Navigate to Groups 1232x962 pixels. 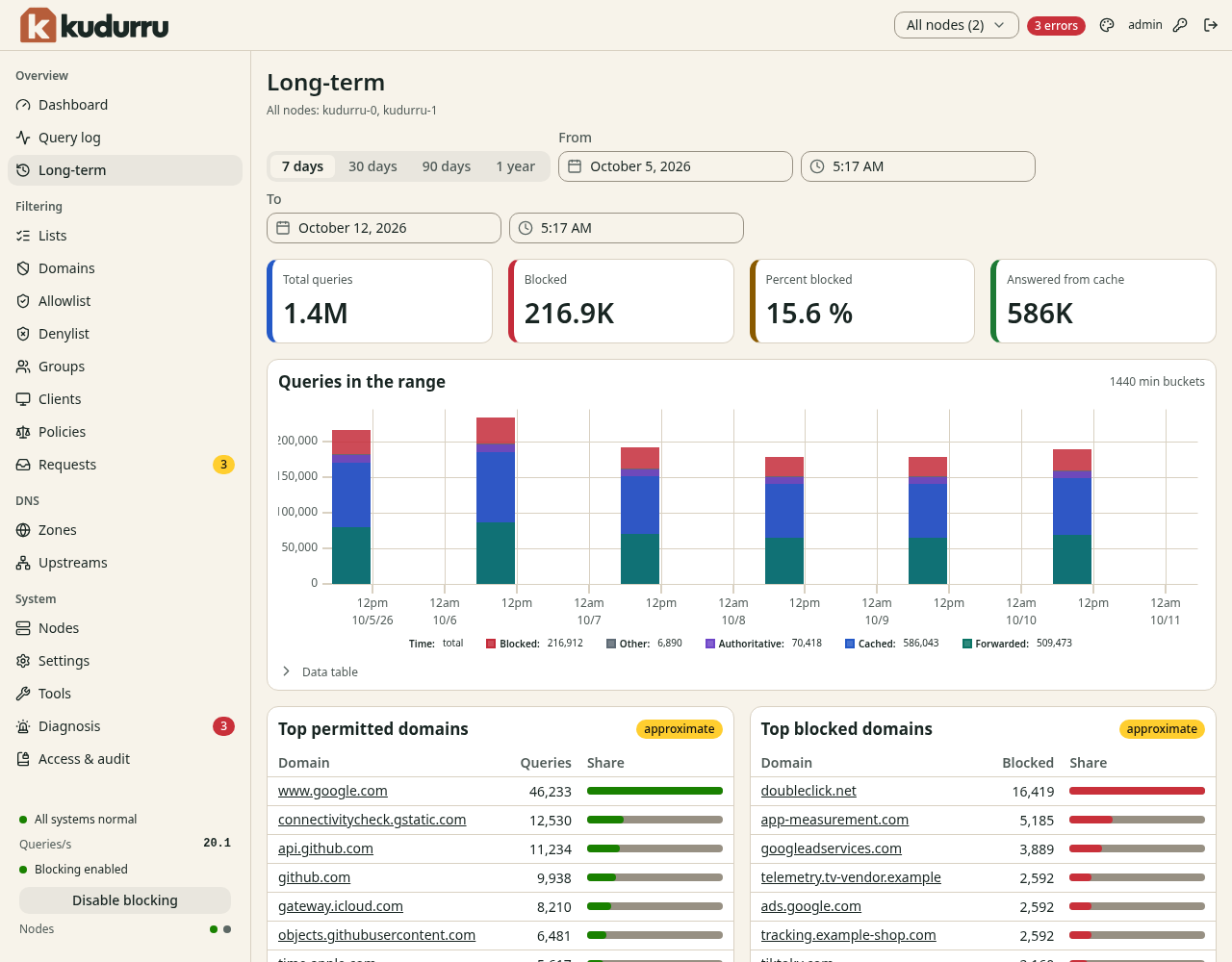click(x=125, y=367)
